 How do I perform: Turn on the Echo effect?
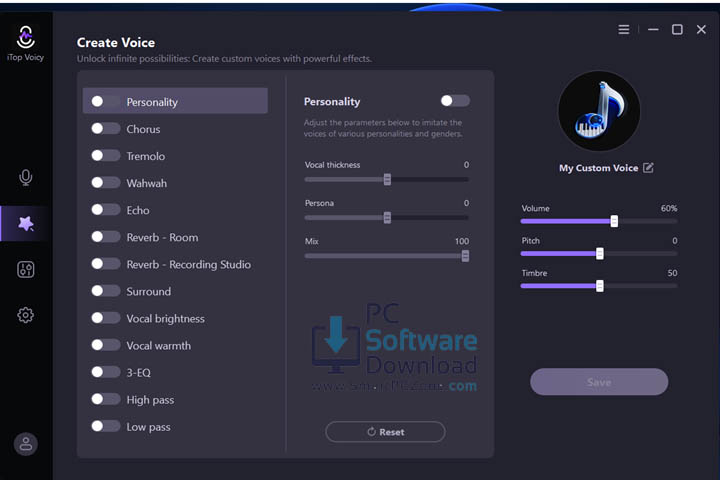tap(106, 210)
